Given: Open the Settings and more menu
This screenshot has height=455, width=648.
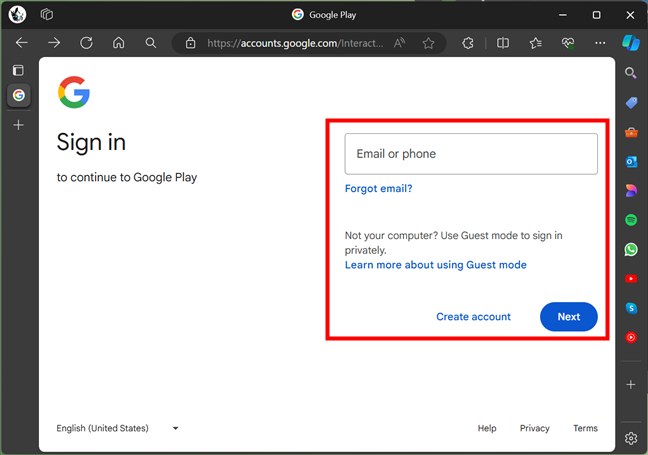Looking at the screenshot, I should [x=600, y=43].
